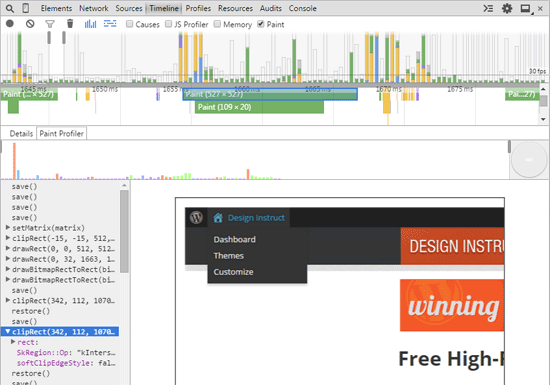Click the timeline flame chart down arrow
This screenshot has height=385, width=550.
click(543, 119)
